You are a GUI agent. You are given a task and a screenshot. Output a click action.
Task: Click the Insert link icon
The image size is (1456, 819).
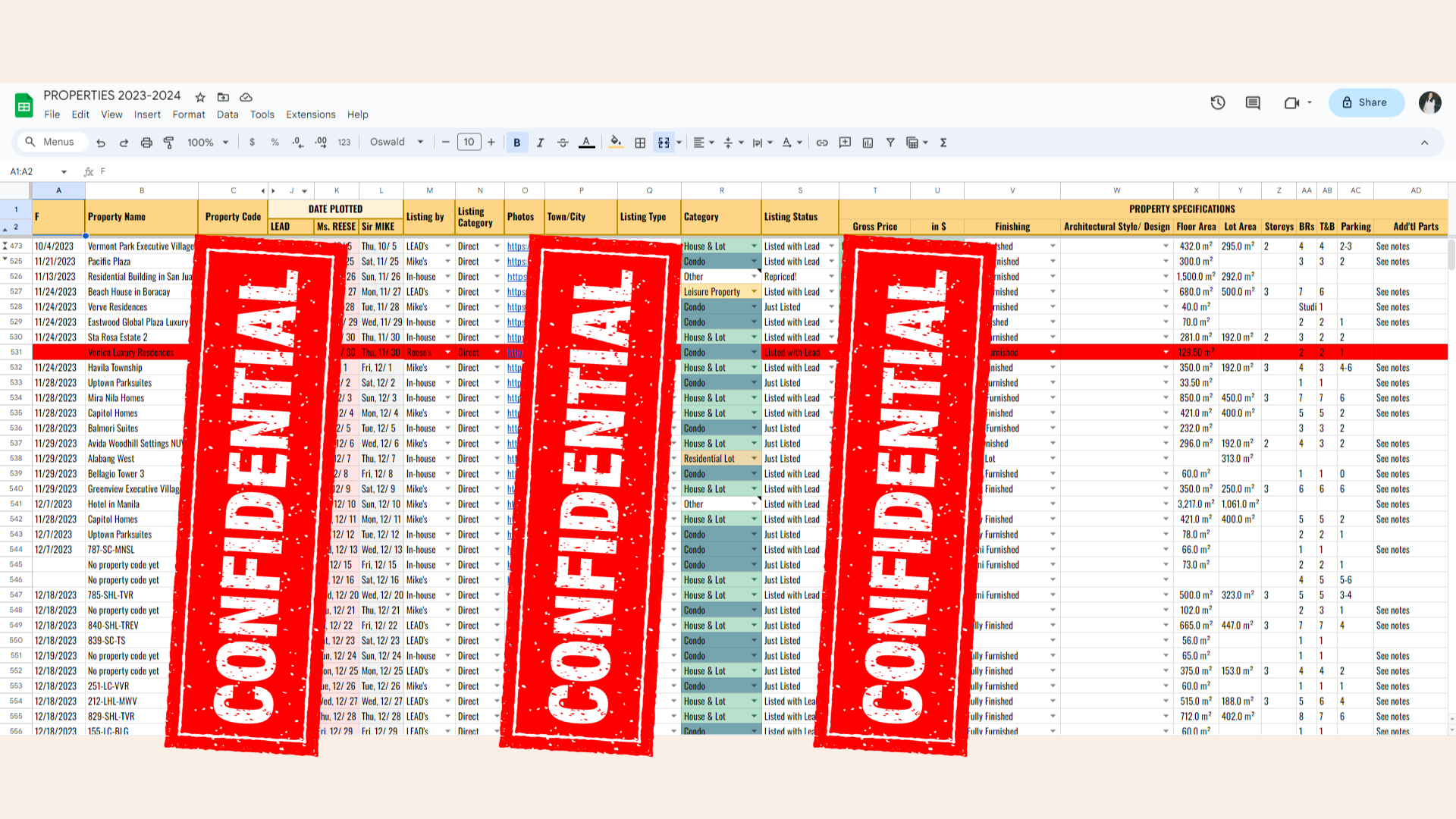(x=822, y=143)
